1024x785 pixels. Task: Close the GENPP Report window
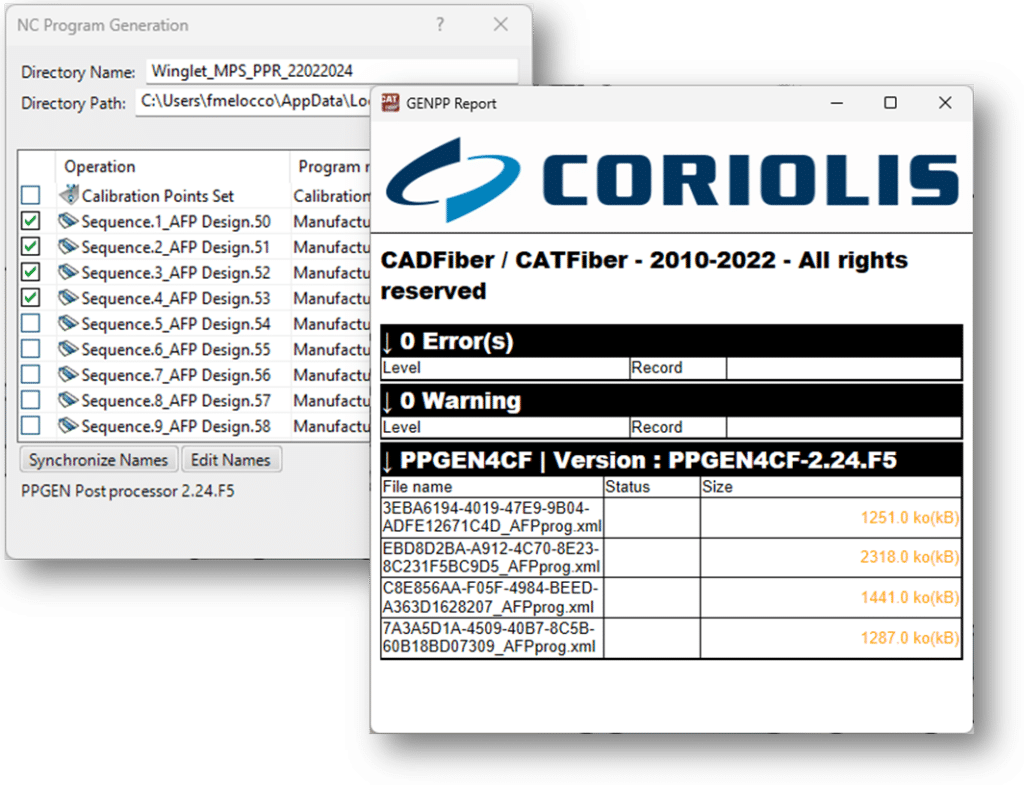[945, 103]
